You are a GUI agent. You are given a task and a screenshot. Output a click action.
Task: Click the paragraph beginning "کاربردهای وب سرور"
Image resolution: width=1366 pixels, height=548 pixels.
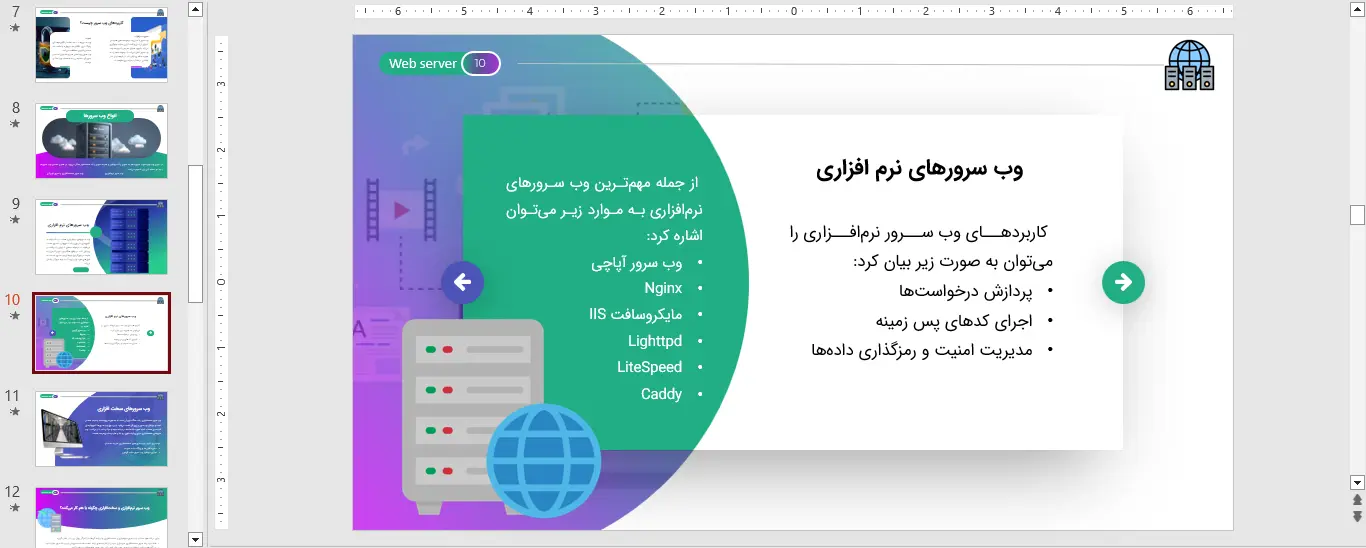click(x=921, y=246)
